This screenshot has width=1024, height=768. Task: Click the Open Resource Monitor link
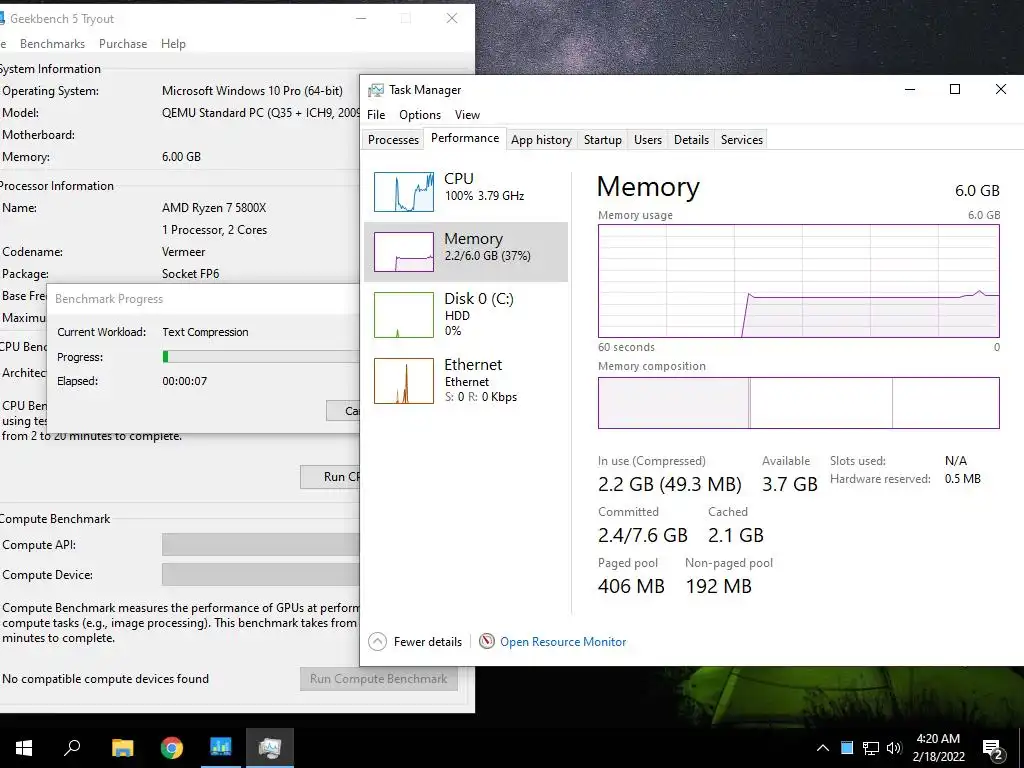point(563,642)
